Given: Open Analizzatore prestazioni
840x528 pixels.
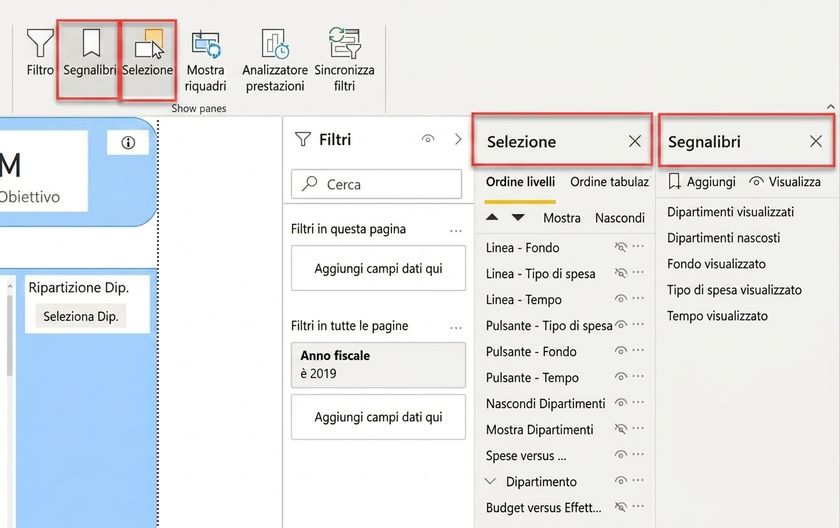Looking at the screenshot, I should 275,62.
